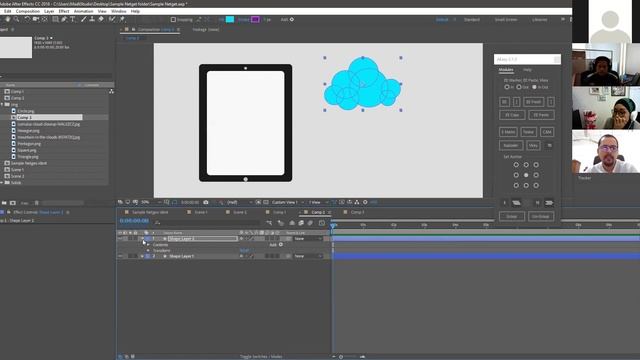Click the Composition Mini-Flowchart icon in timeline
Image resolution: width=640 pixels, height=360 pixels.
269,223
